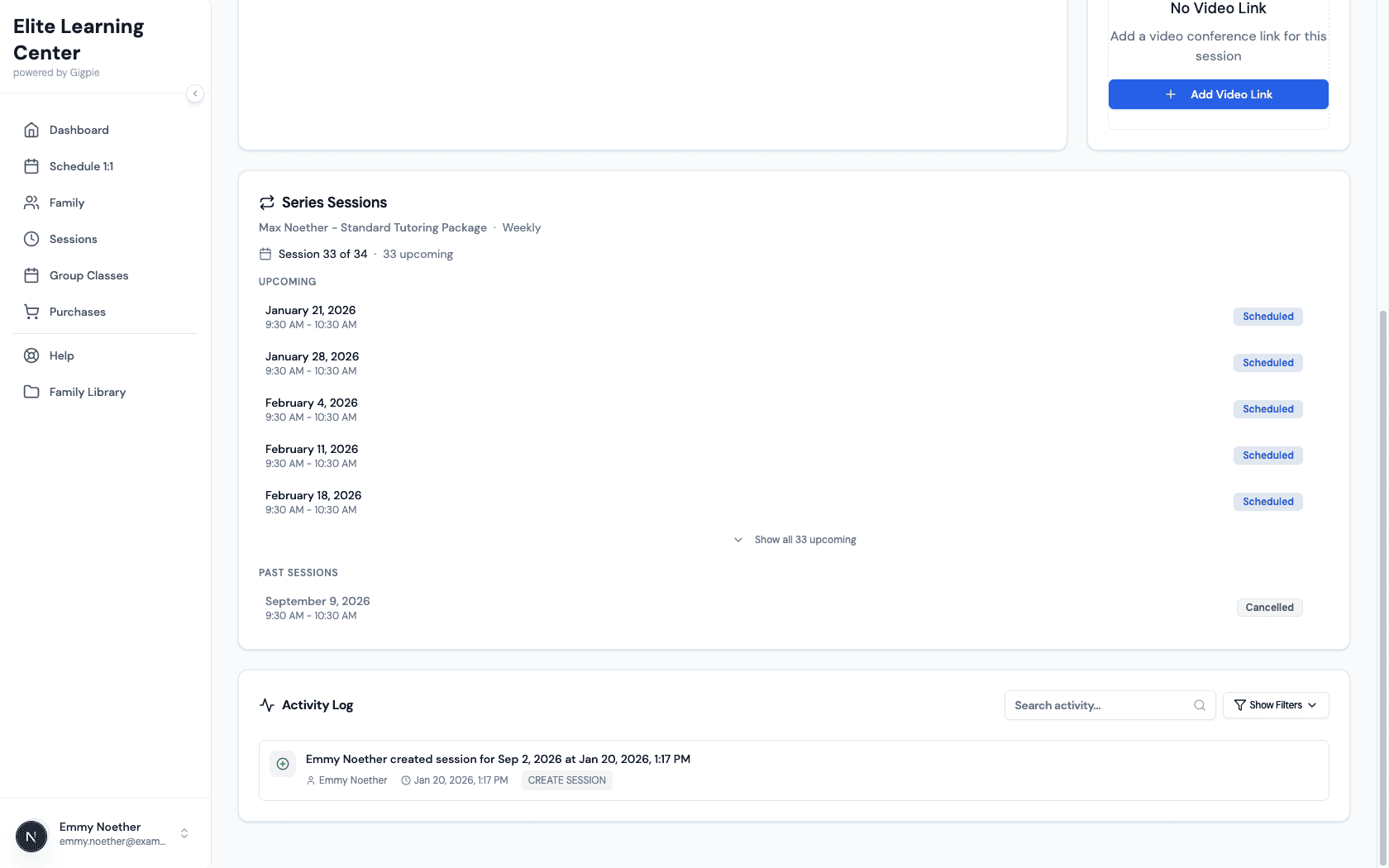
Task: Click the Search activity input field
Action: (1098, 705)
